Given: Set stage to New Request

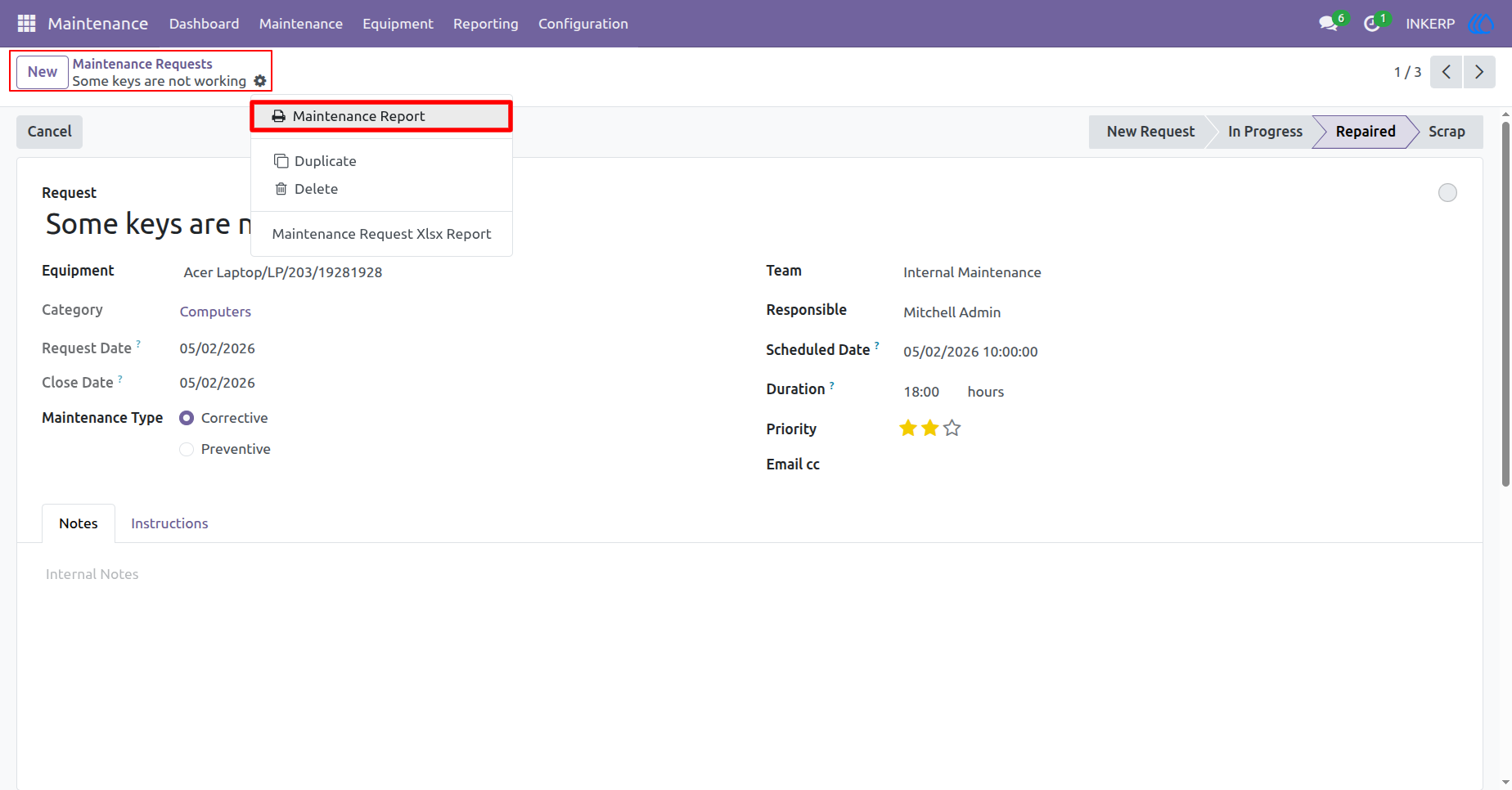Looking at the screenshot, I should click(1150, 132).
